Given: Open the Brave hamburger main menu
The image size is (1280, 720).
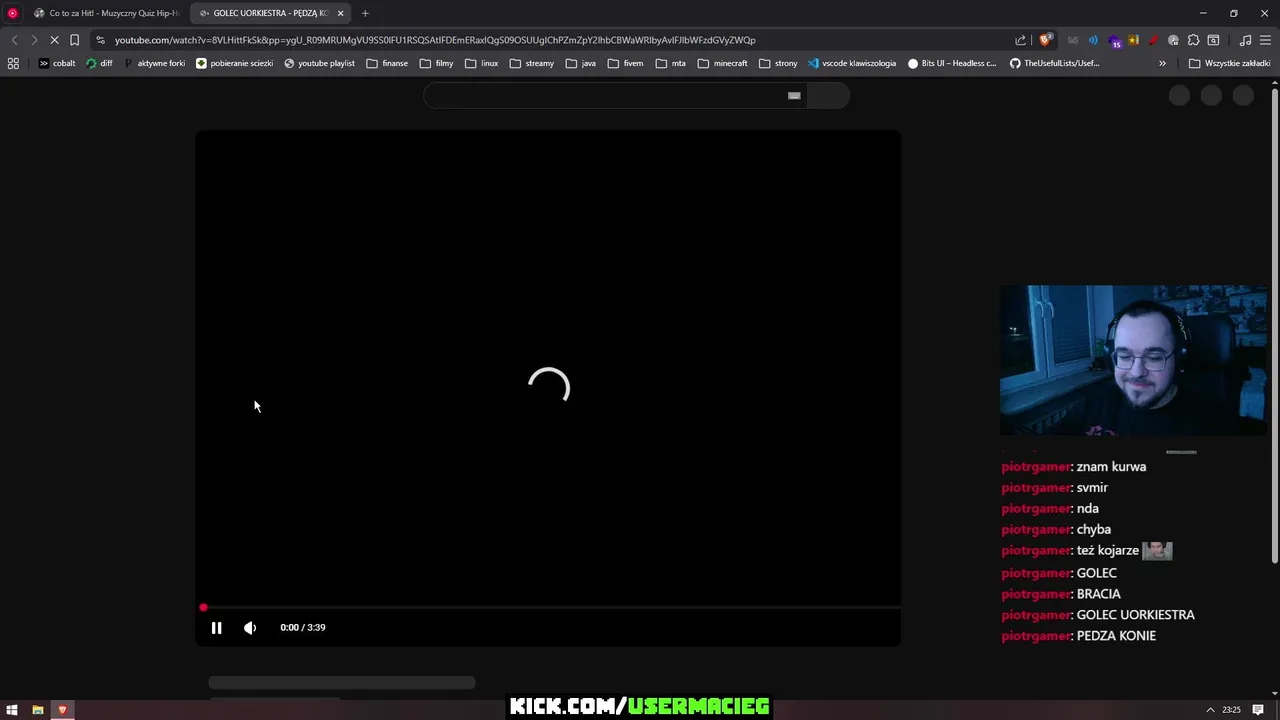Looking at the screenshot, I should pos(1265,40).
